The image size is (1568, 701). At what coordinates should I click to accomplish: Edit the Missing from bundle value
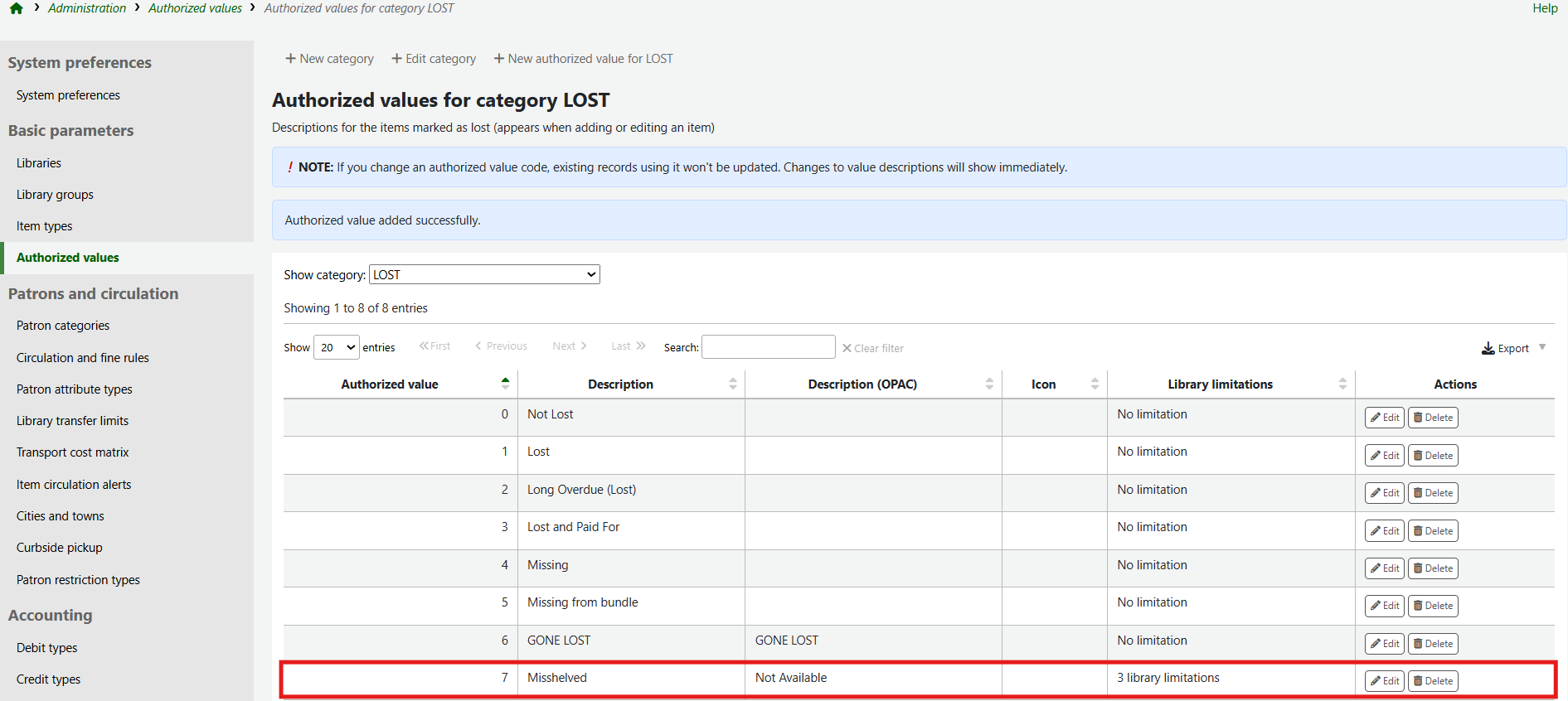[1384, 606]
